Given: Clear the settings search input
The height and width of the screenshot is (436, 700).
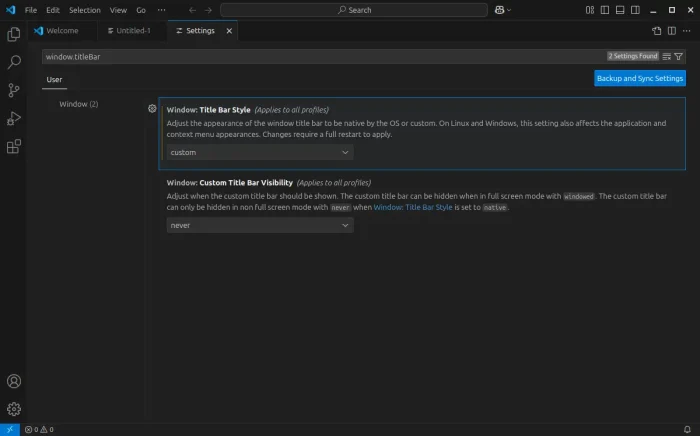Looking at the screenshot, I should 667,56.
